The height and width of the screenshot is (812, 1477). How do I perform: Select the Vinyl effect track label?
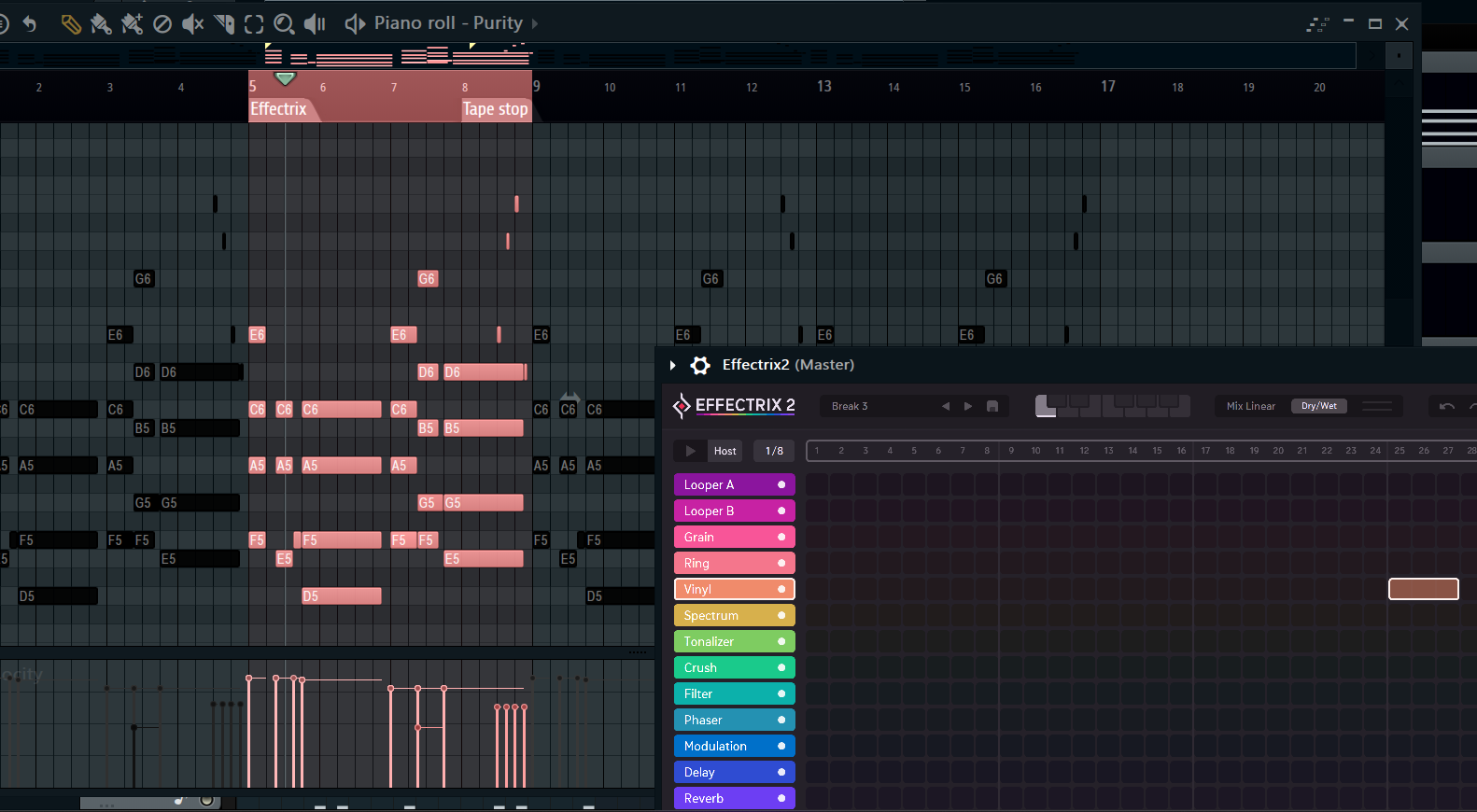click(x=697, y=589)
